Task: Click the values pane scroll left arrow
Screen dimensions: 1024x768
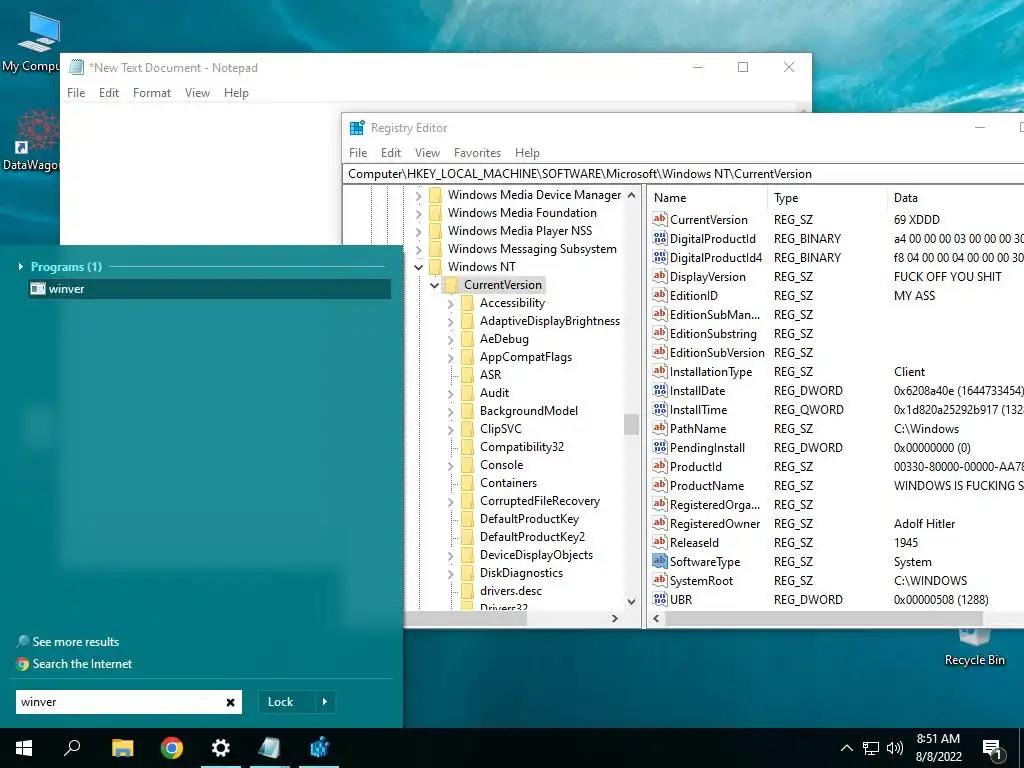Action: click(656, 618)
